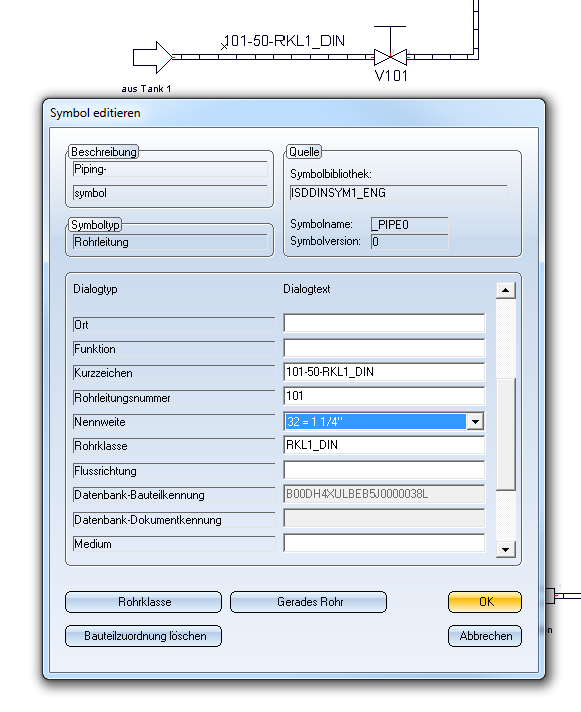The width and height of the screenshot is (581, 712).
Task: Click the Ort text field
Action: [x=384, y=323]
